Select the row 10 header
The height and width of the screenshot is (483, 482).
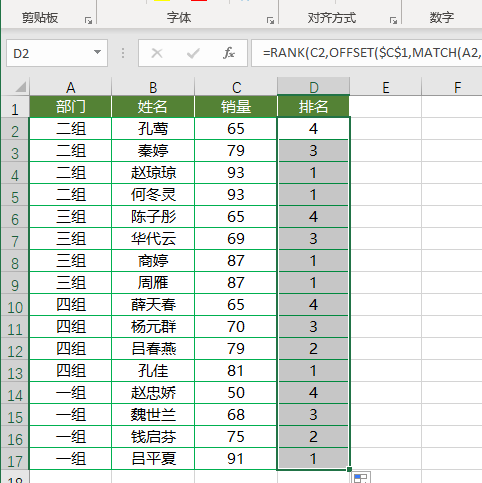(15, 305)
